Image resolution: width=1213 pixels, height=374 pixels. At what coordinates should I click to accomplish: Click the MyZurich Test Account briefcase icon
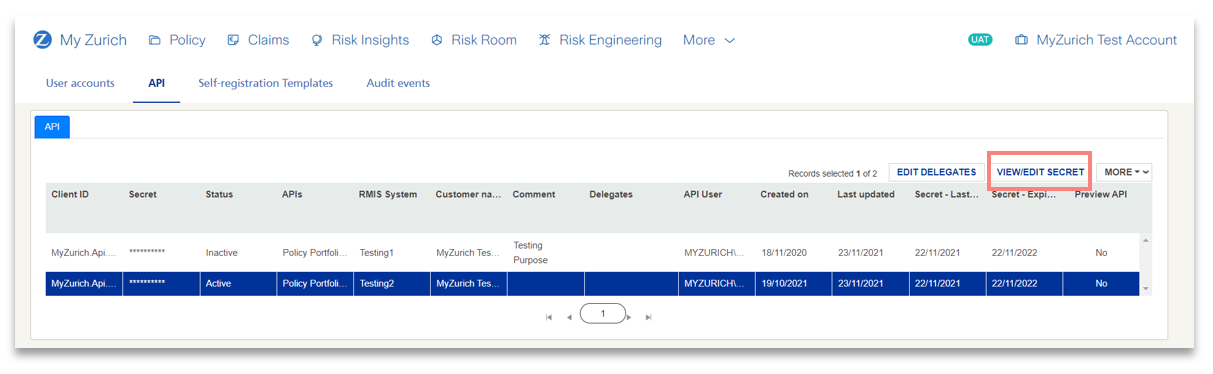pos(1021,41)
